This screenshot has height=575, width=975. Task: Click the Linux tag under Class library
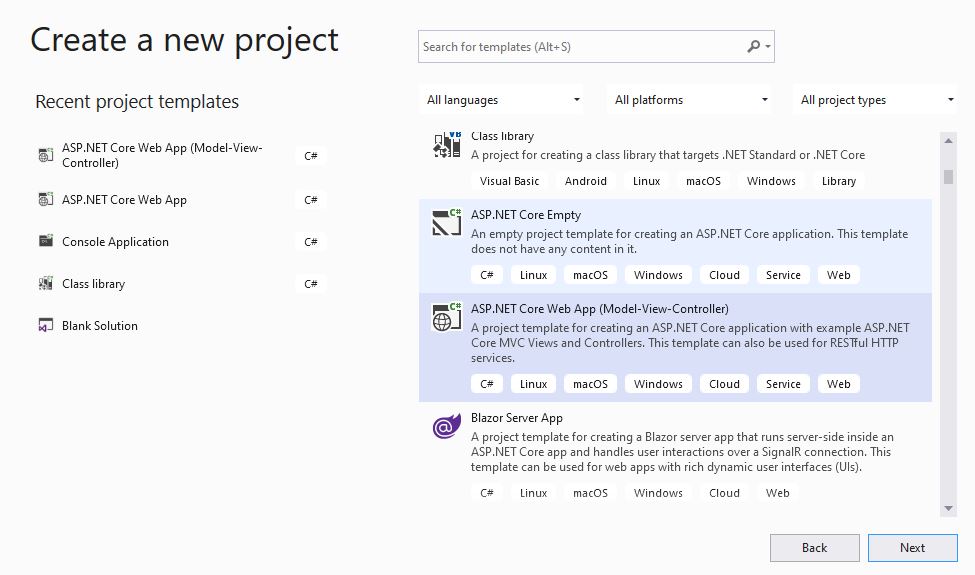[x=647, y=181]
